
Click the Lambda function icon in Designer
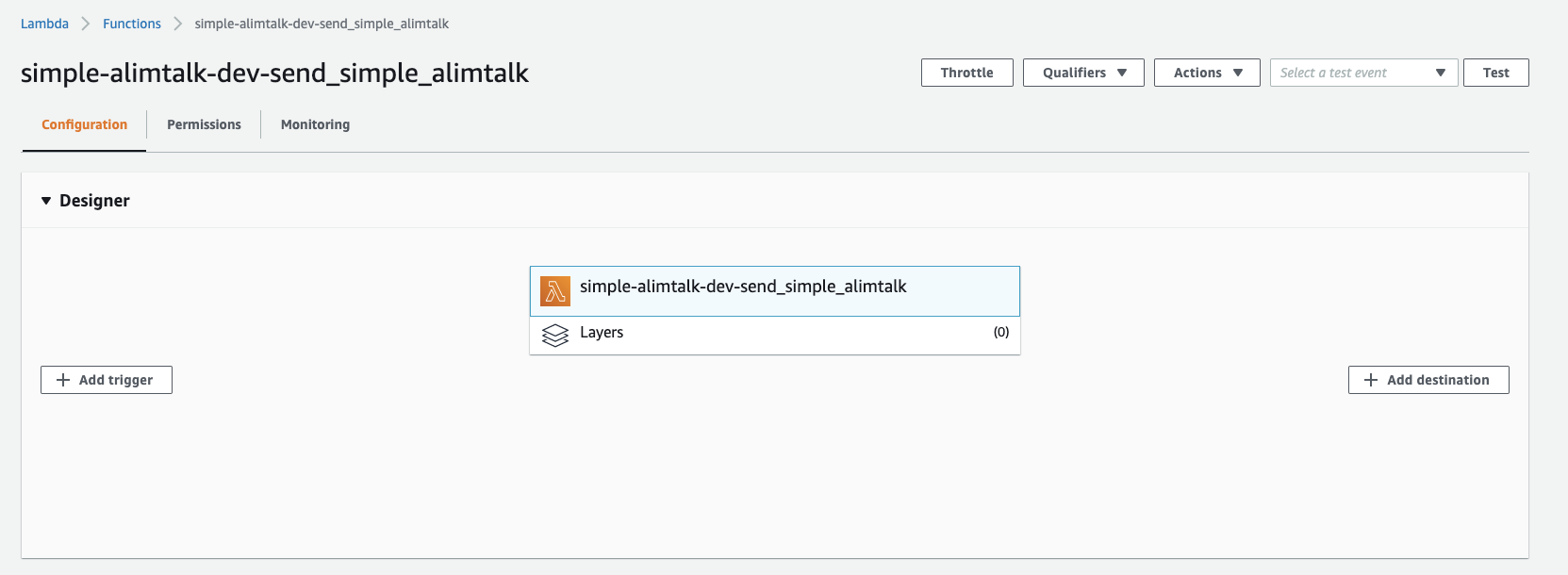click(x=554, y=290)
